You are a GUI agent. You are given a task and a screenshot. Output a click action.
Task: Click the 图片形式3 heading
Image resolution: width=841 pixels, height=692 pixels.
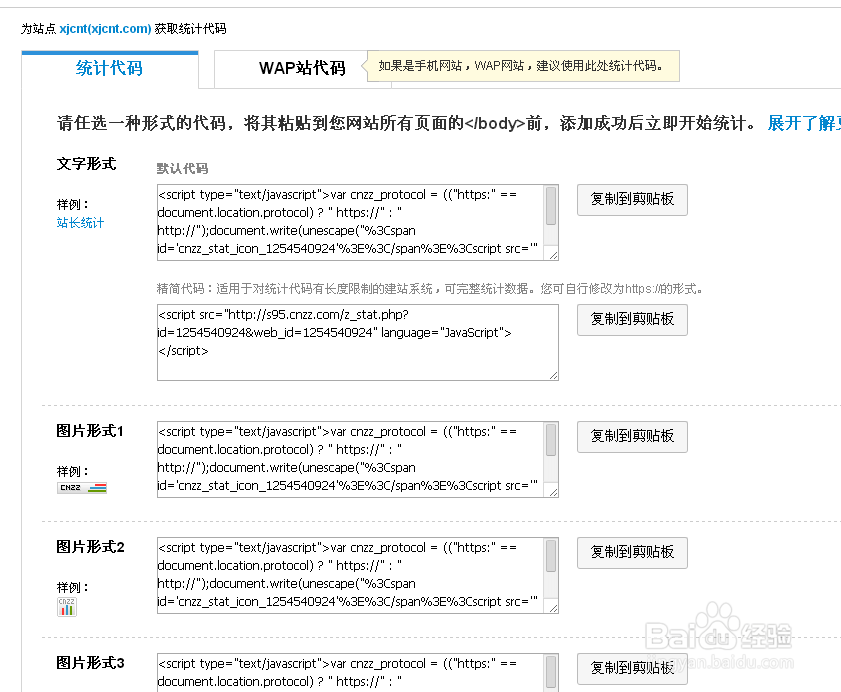[90, 662]
